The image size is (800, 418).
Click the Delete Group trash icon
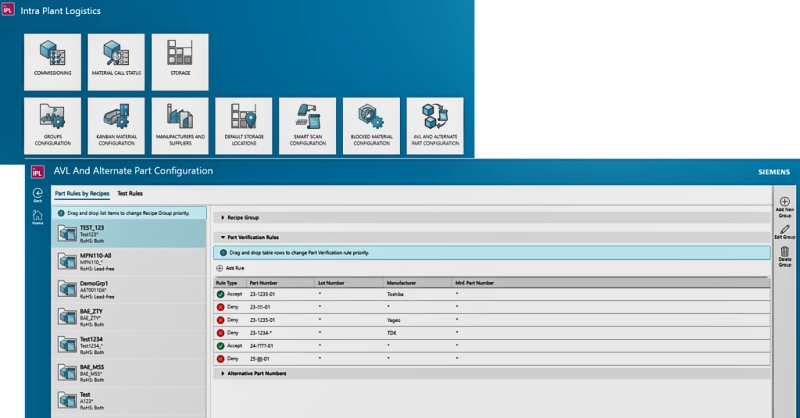[784, 257]
